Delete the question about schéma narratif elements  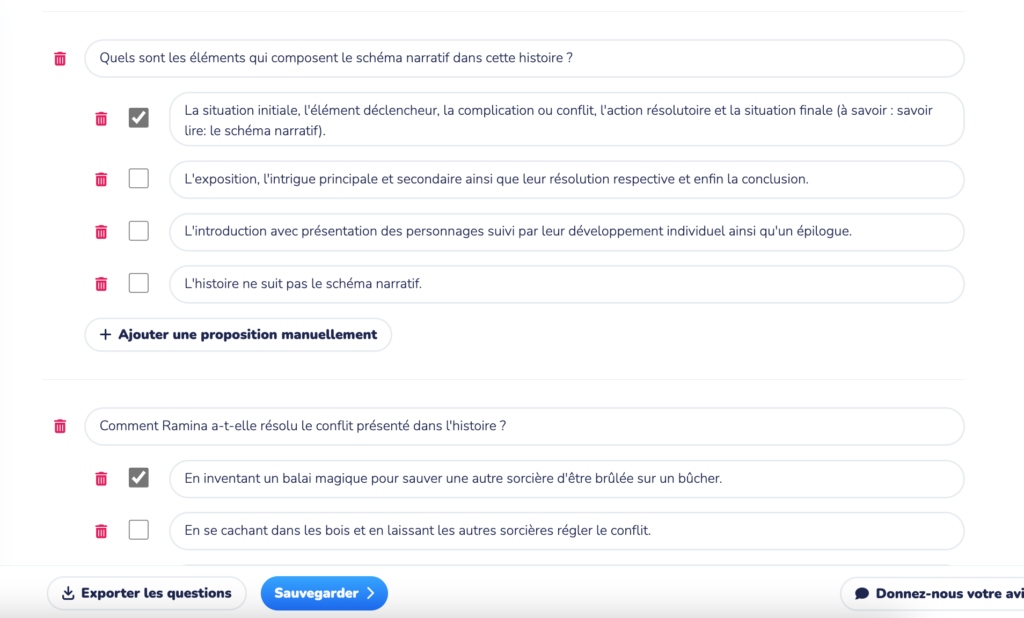(60, 59)
